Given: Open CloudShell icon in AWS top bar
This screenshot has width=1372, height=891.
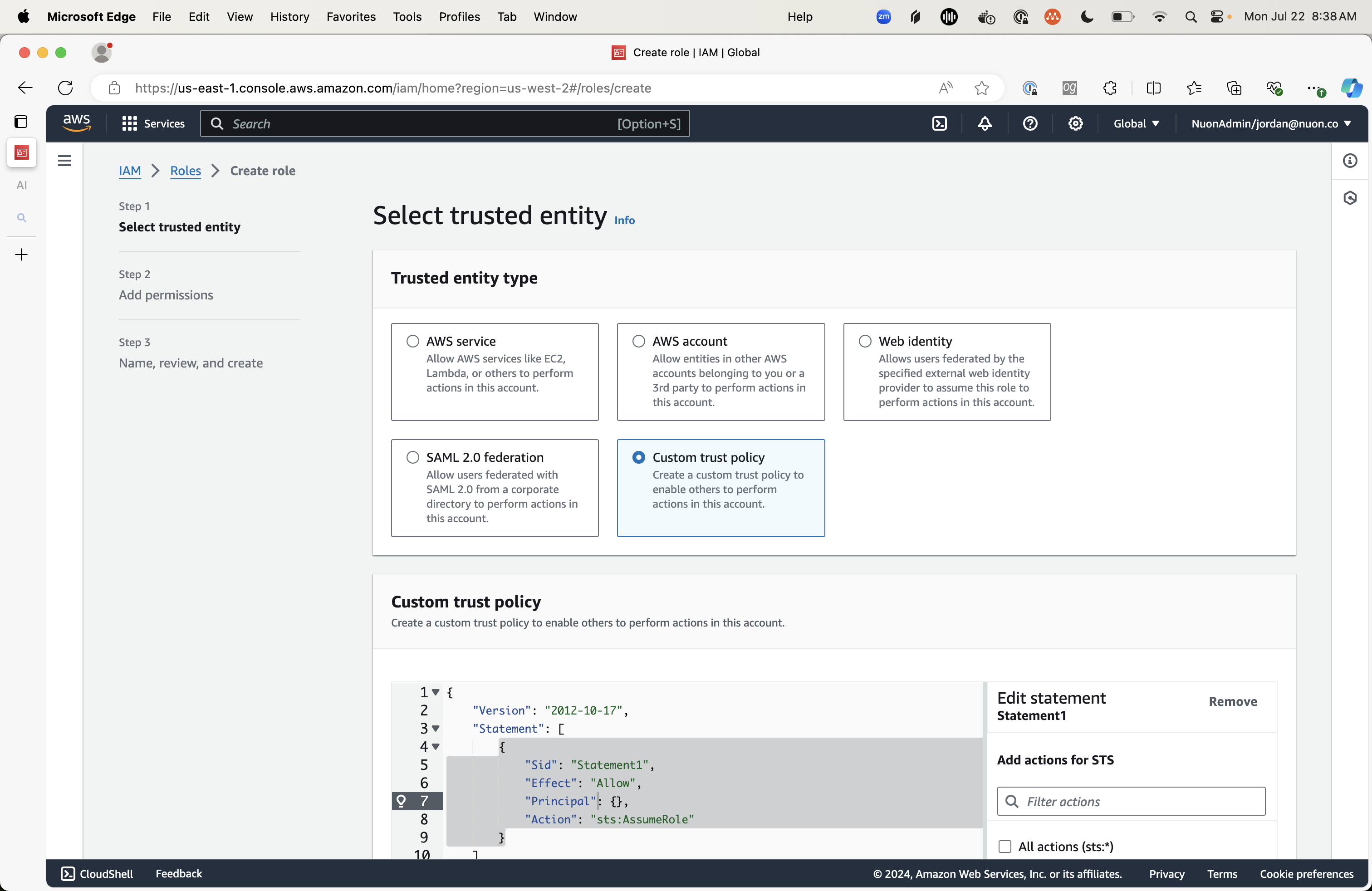Looking at the screenshot, I should click(x=939, y=124).
